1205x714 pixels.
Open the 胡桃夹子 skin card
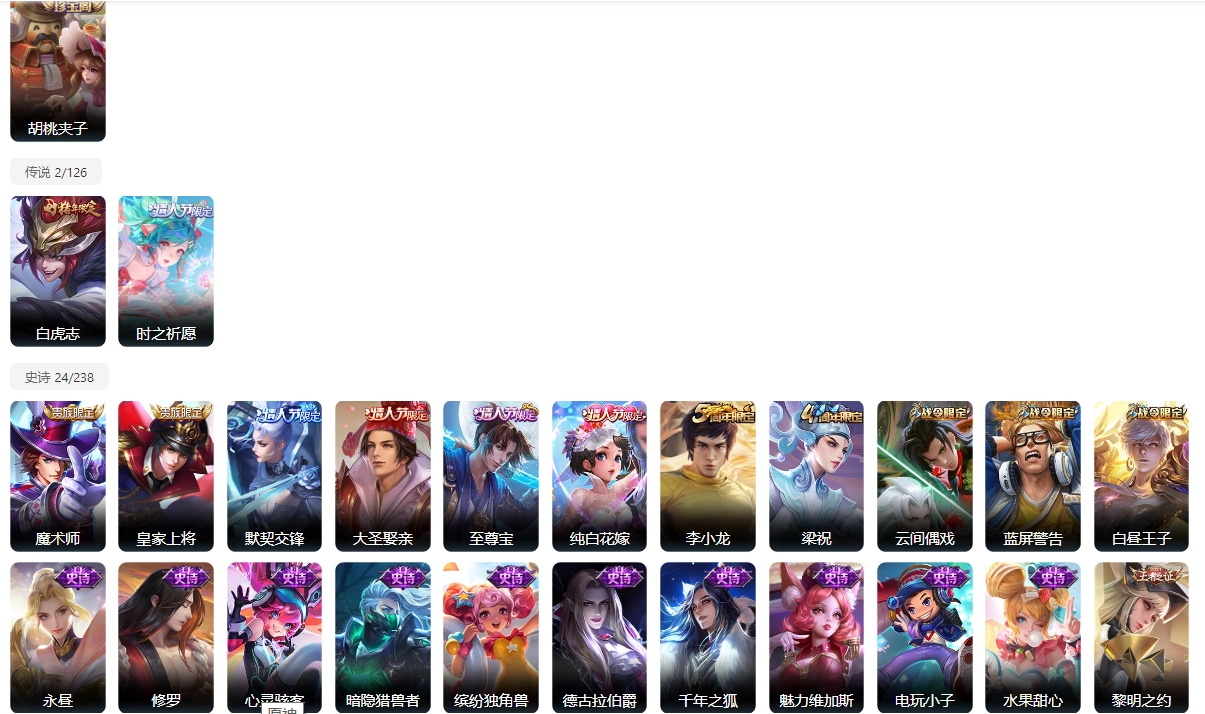(x=58, y=71)
